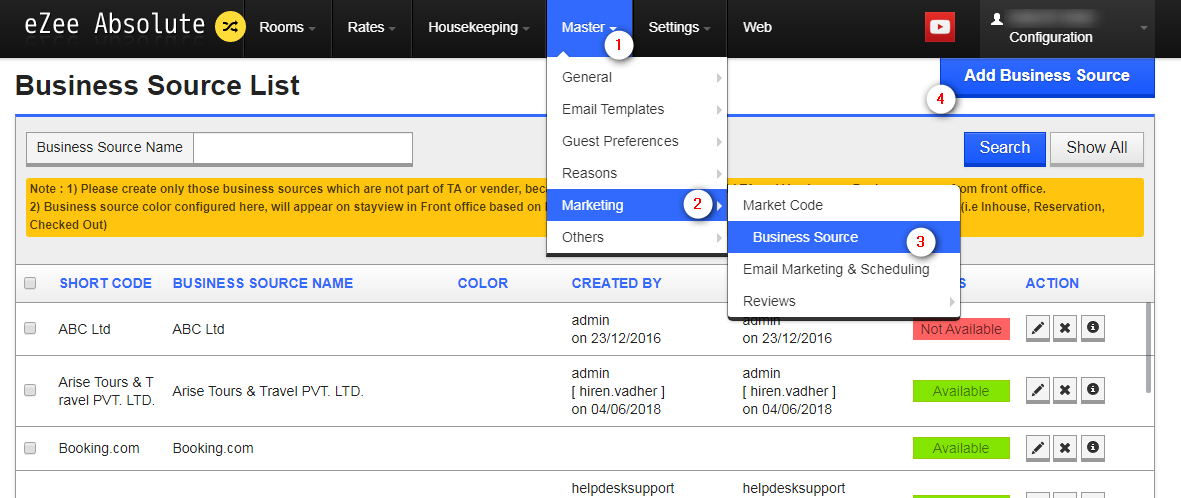Expand the Guest Preferences submenu
This screenshot has width=1181, height=498.
(x=636, y=141)
